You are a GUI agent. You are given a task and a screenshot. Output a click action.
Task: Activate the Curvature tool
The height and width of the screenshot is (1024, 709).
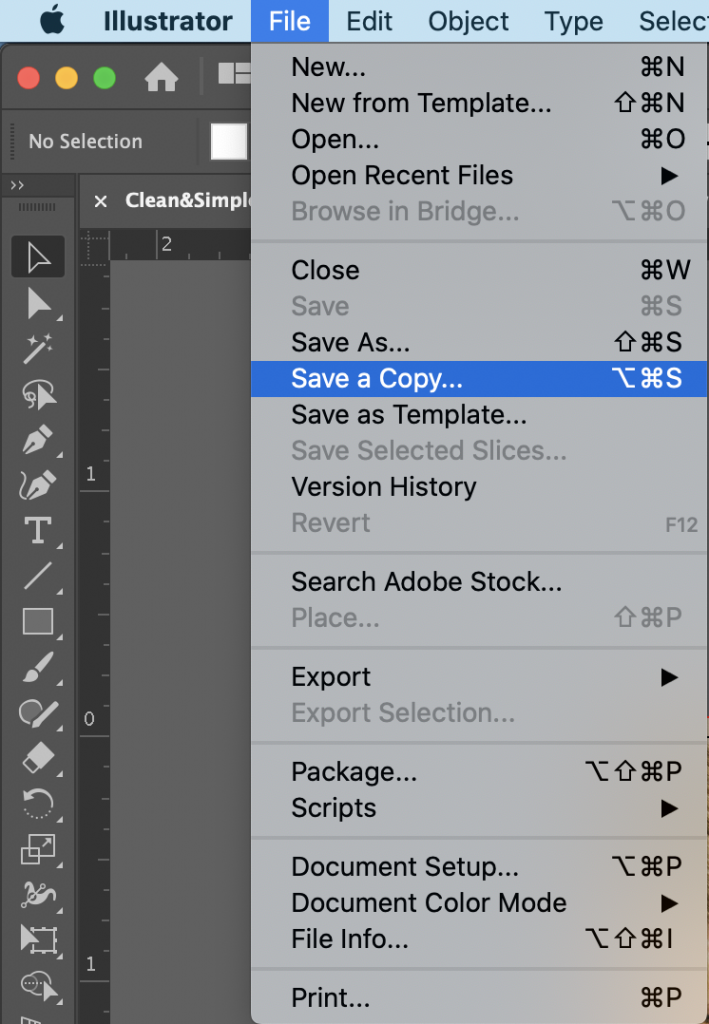click(38, 485)
